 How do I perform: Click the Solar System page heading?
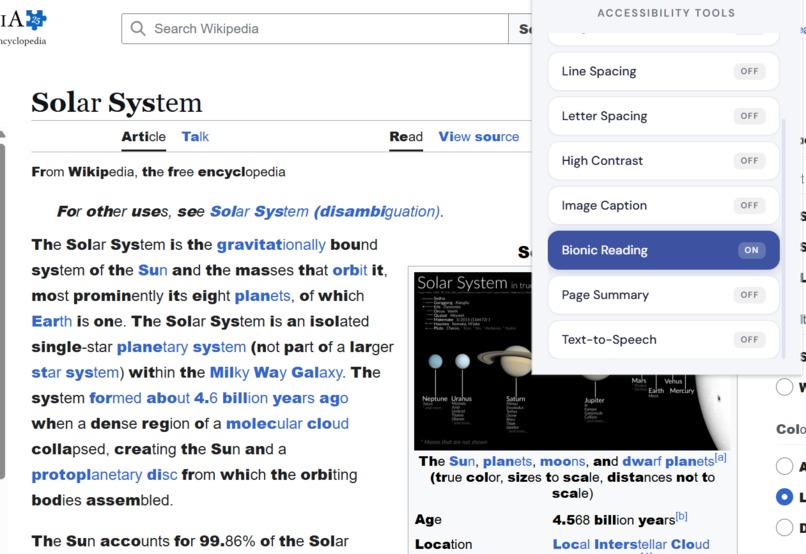[117, 102]
